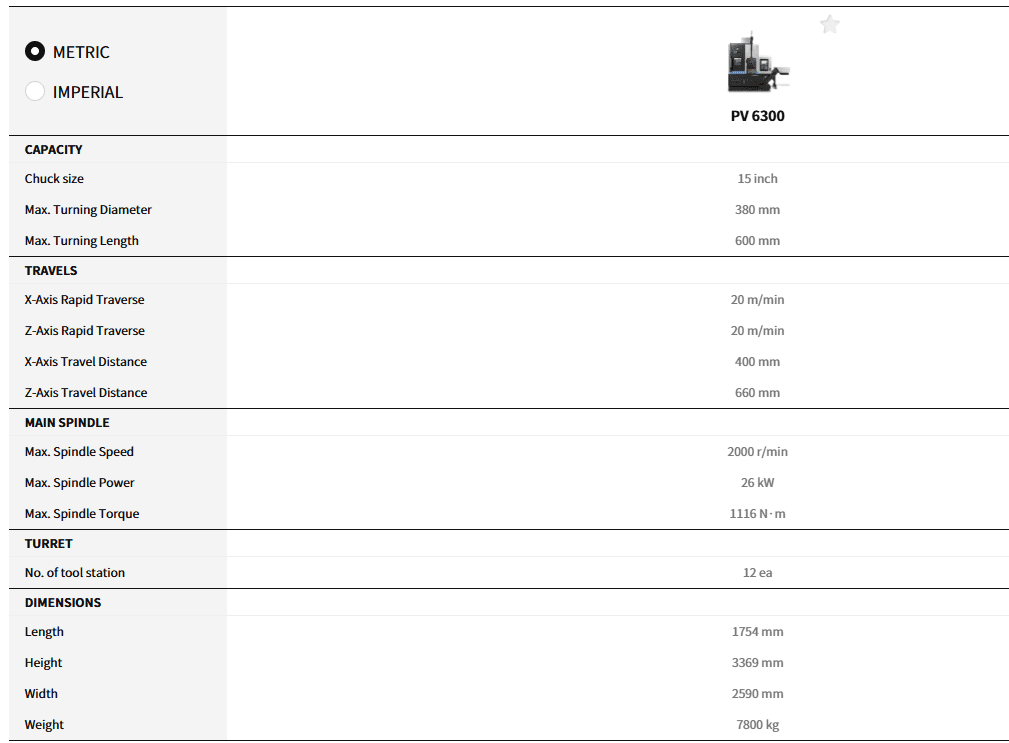Click the DIMENSIONS section header
The height and width of the screenshot is (743, 1009).
(63, 602)
